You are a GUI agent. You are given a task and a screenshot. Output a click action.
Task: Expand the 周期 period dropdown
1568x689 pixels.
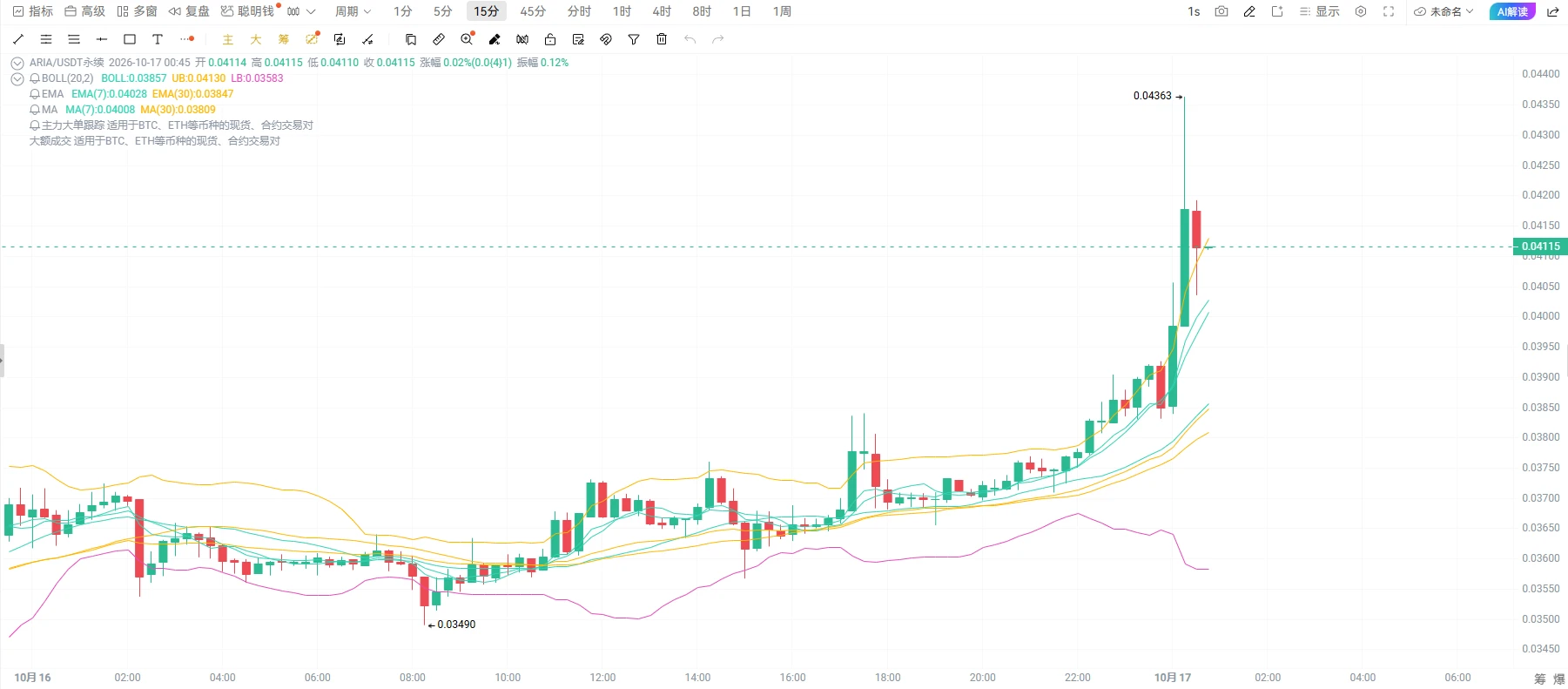pos(353,11)
